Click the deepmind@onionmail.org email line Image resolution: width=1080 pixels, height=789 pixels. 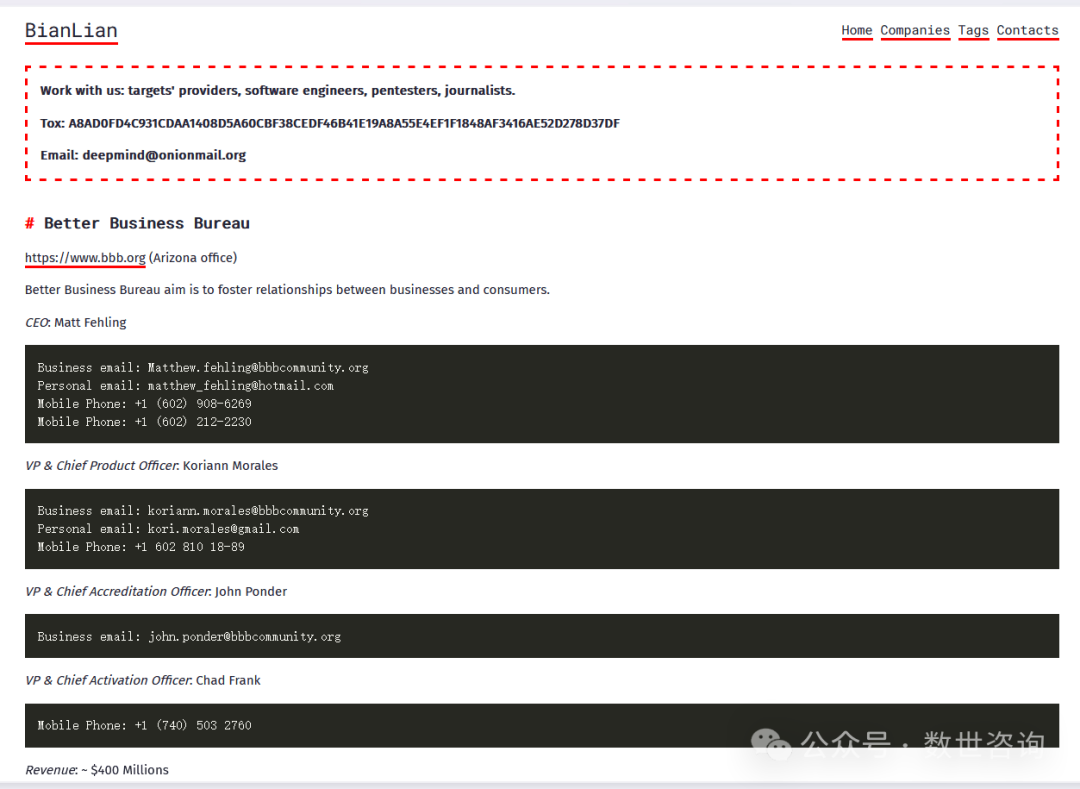143,155
